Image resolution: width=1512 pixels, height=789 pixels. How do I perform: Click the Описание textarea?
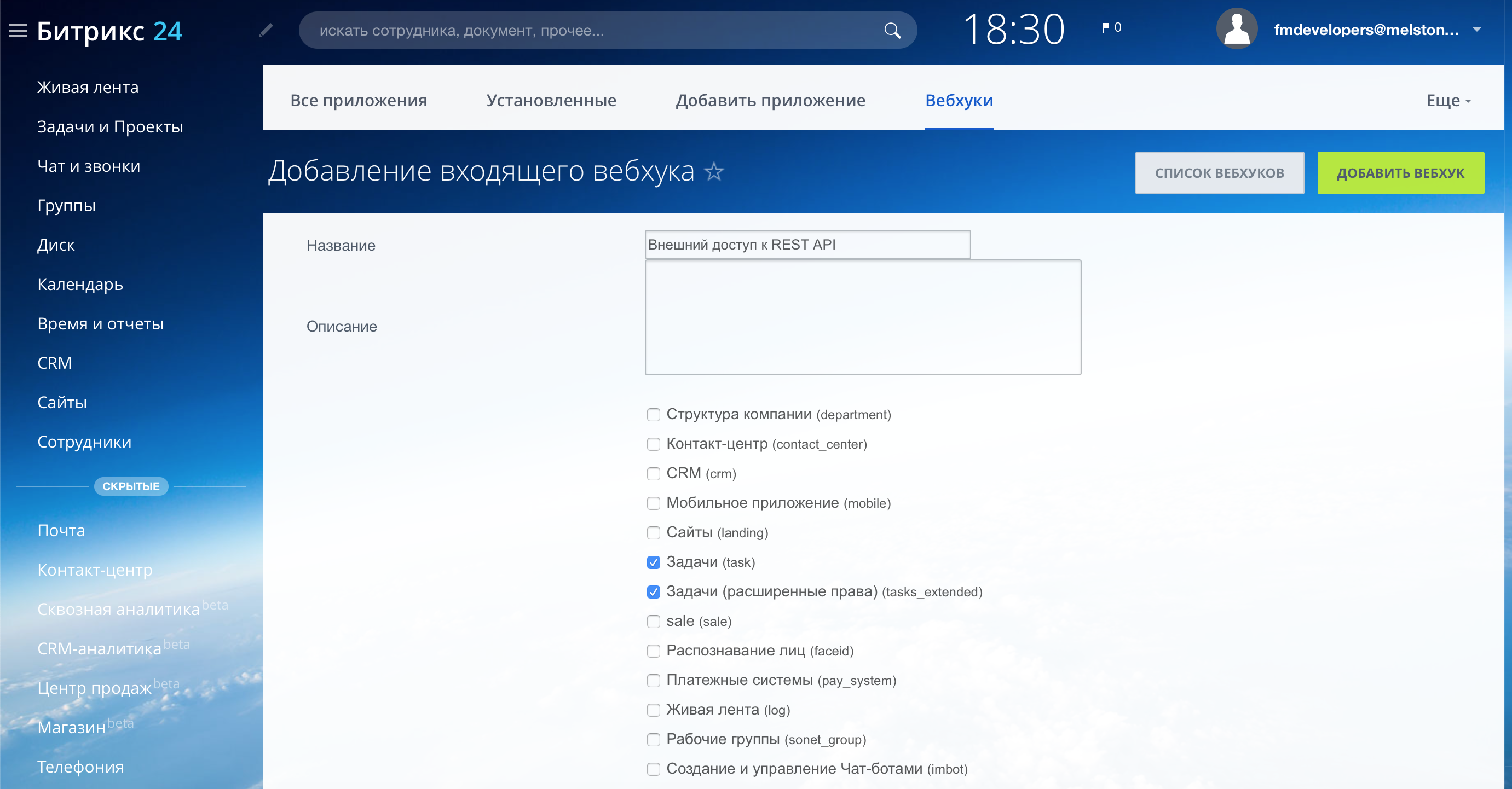coord(863,317)
